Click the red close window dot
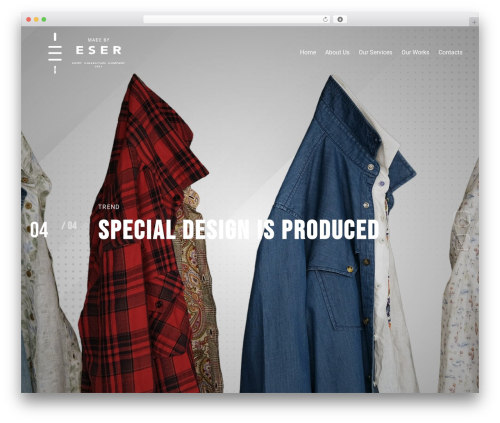The width and height of the screenshot is (500, 423). click(x=29, y=20)
